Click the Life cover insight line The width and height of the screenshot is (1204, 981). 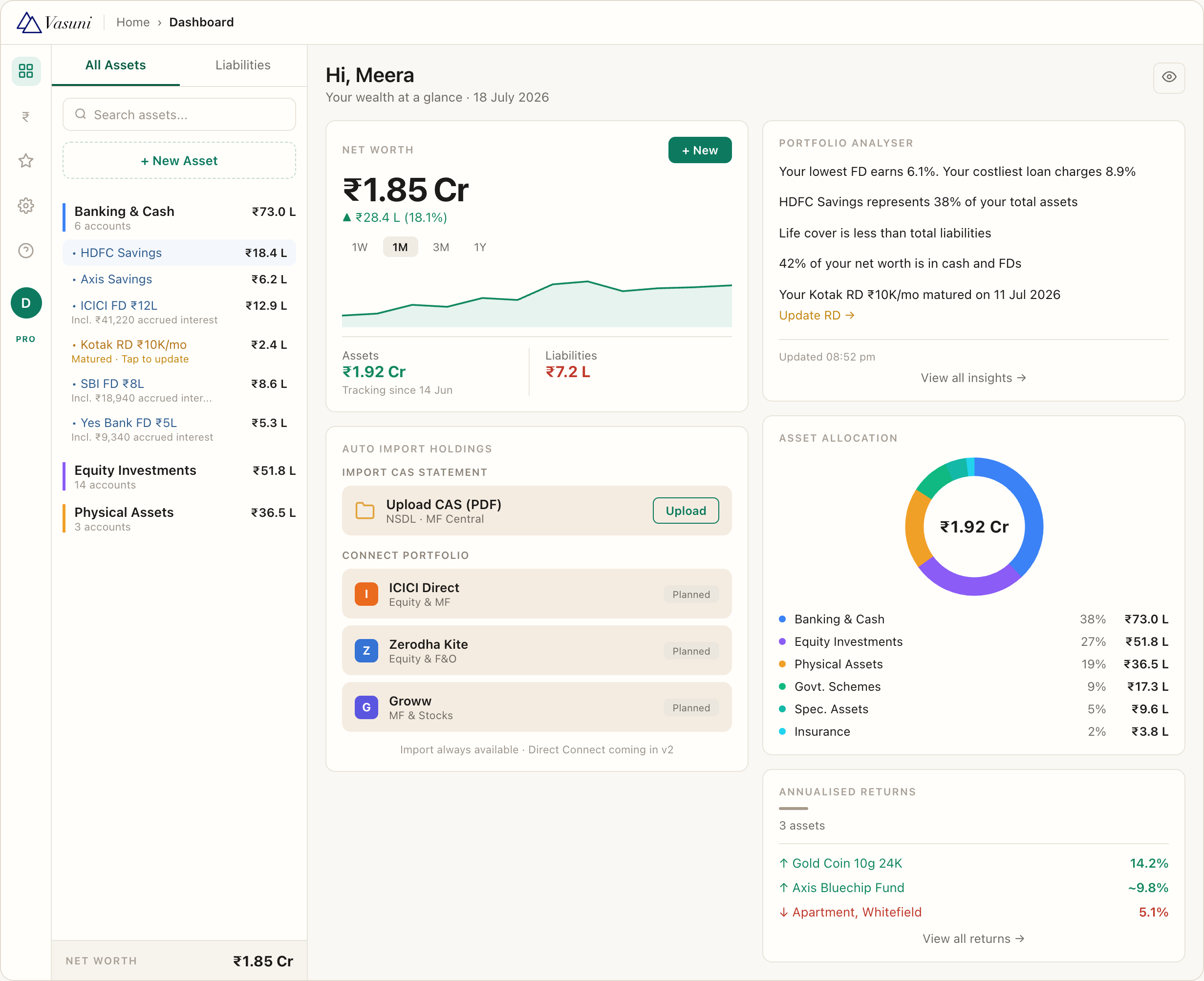(x=884, y=233)
